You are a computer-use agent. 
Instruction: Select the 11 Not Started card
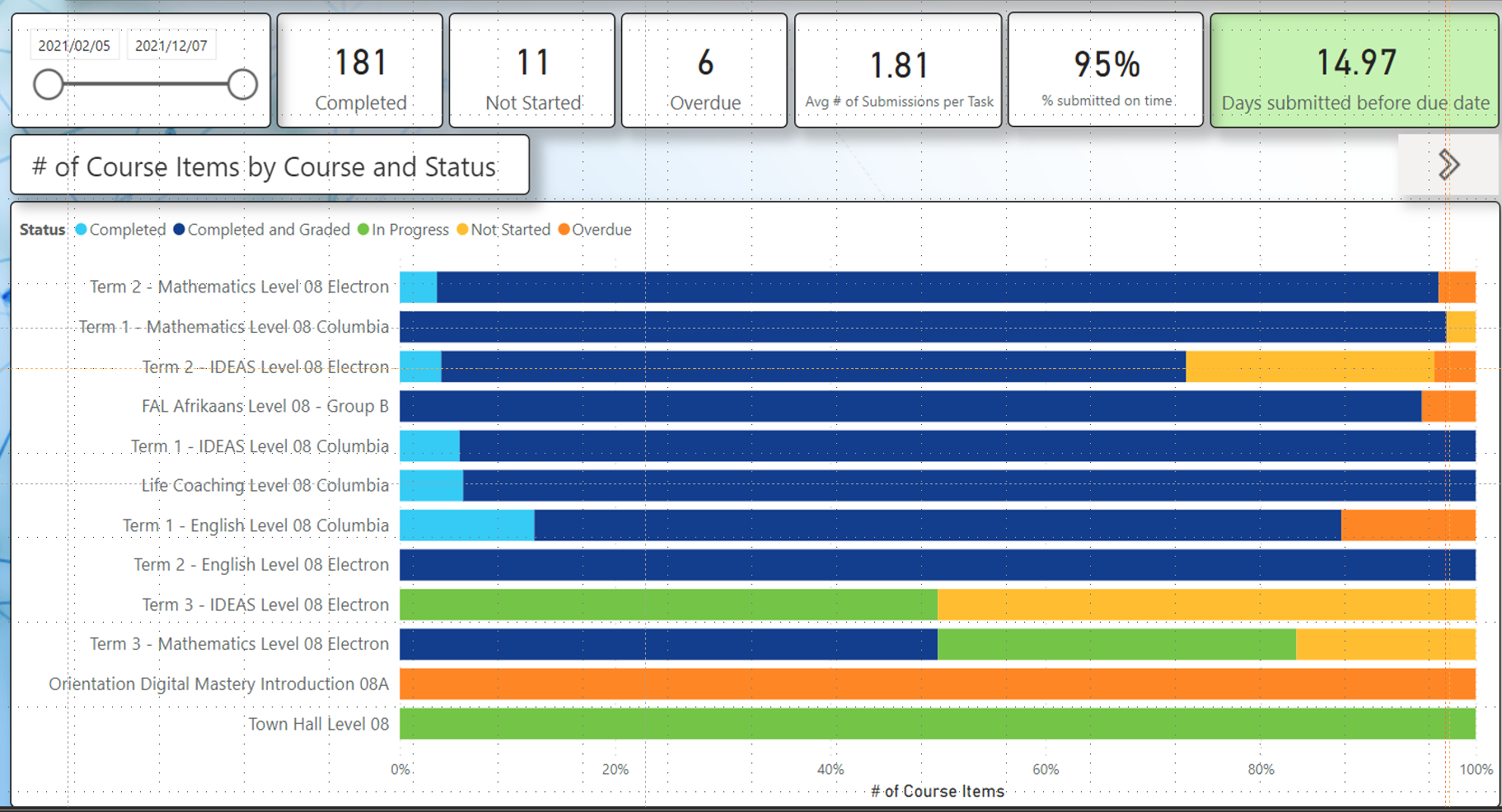coord(532,71)
